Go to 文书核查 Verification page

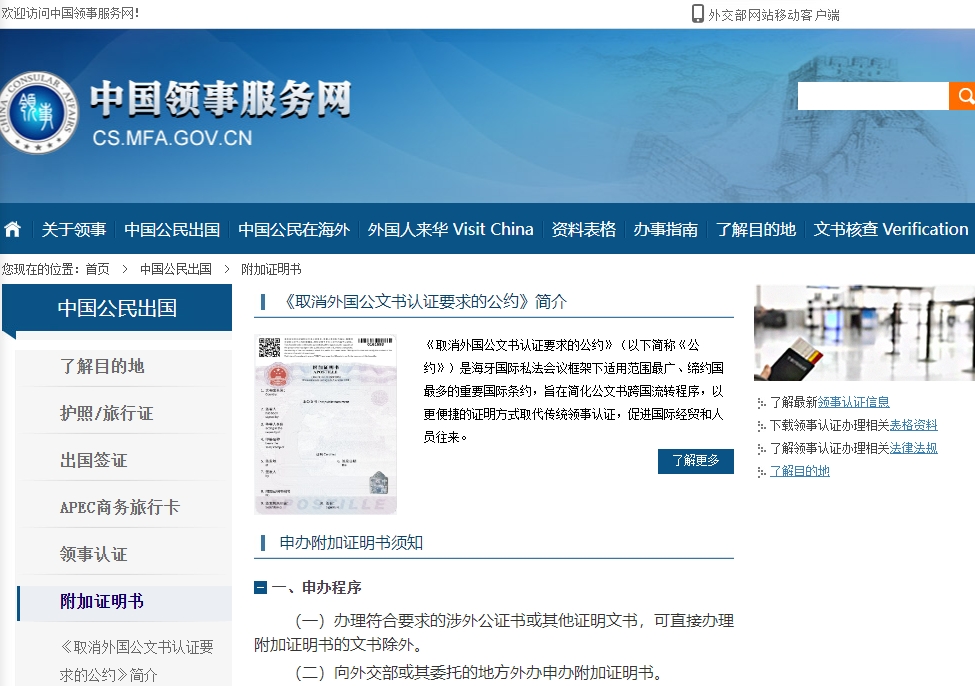890,229
